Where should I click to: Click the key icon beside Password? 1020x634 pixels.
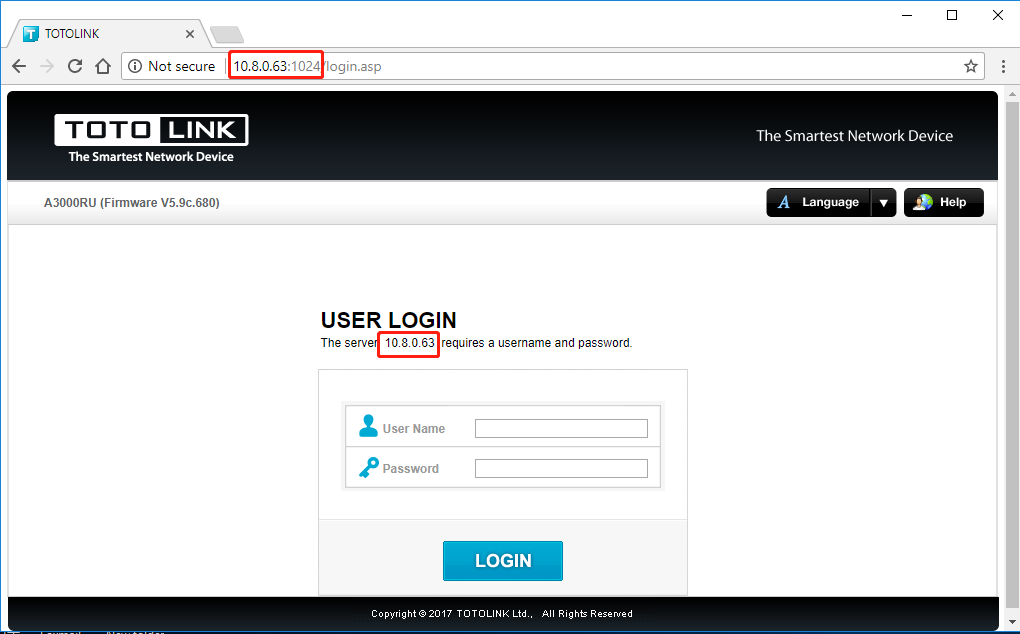click(x=368, y=467)
